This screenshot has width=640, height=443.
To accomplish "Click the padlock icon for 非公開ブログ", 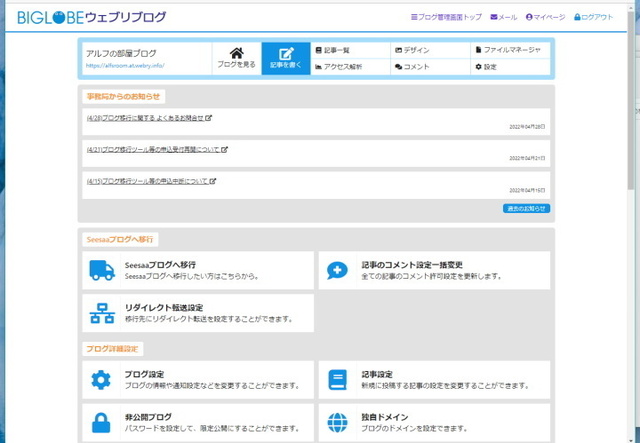I will point(101,423).
